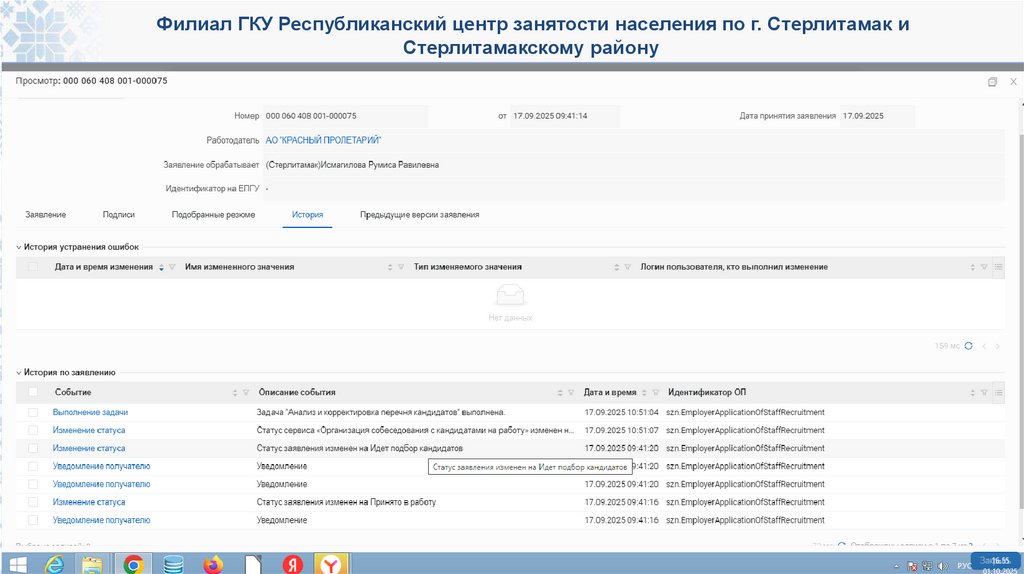The width and height of the screenshot is (1024, 574).
Task: Sort by 'Дата и время' column
Action: pyautogui.click(x=645, y=392)
